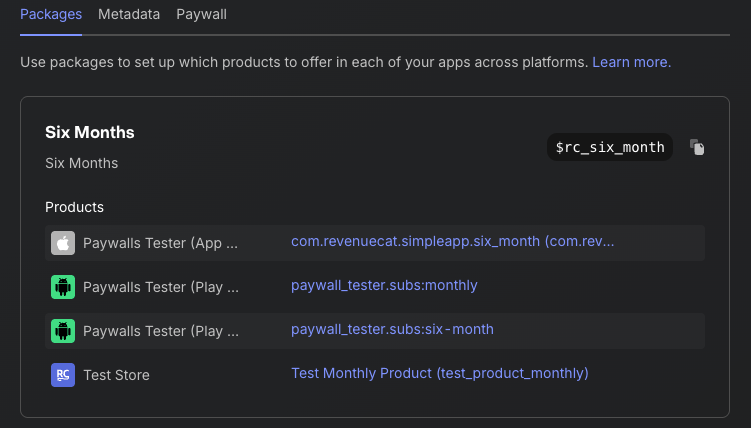Click the RevenueCat Test Store icon
Screen dimensions: 751x428
click(x=63, y=375)
